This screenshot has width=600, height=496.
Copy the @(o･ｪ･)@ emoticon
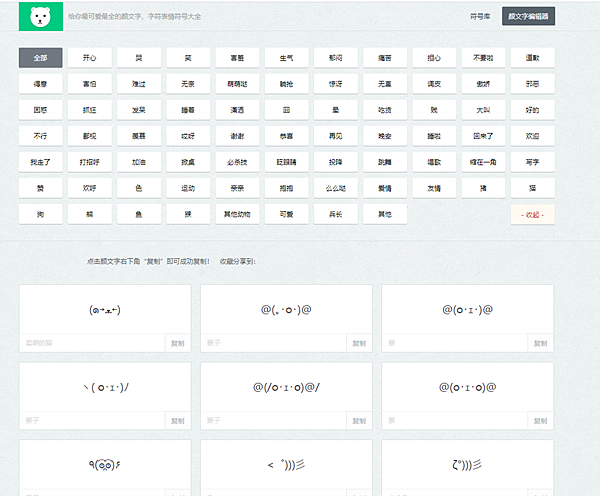(540, 343)
